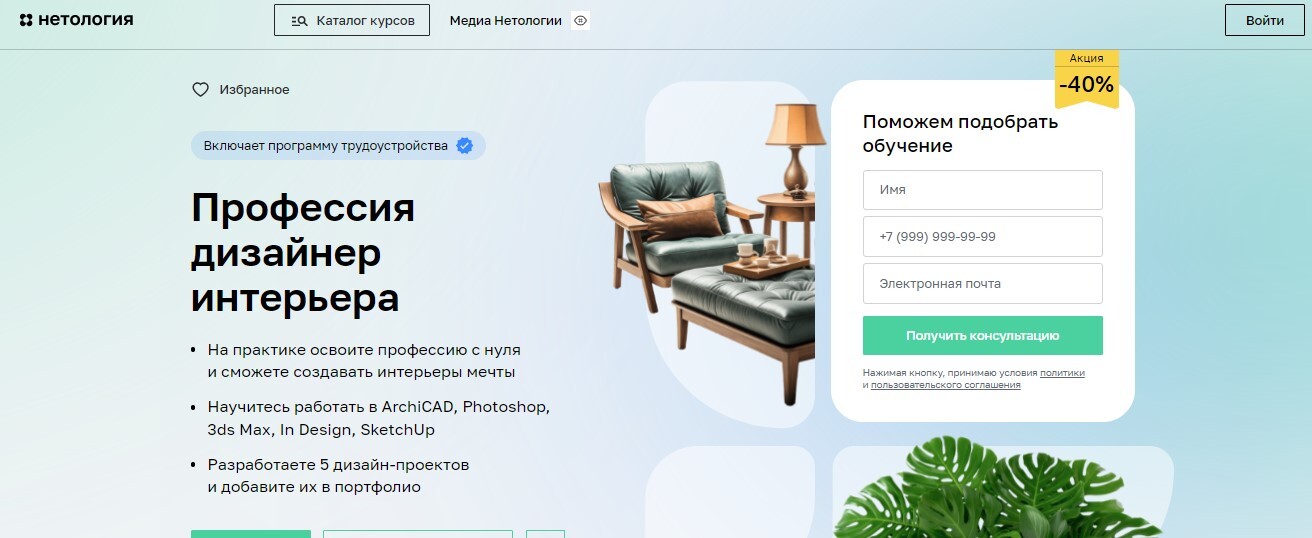Click the solid green button below bullet list
1312x538 pixels.
tap(251, 534)
